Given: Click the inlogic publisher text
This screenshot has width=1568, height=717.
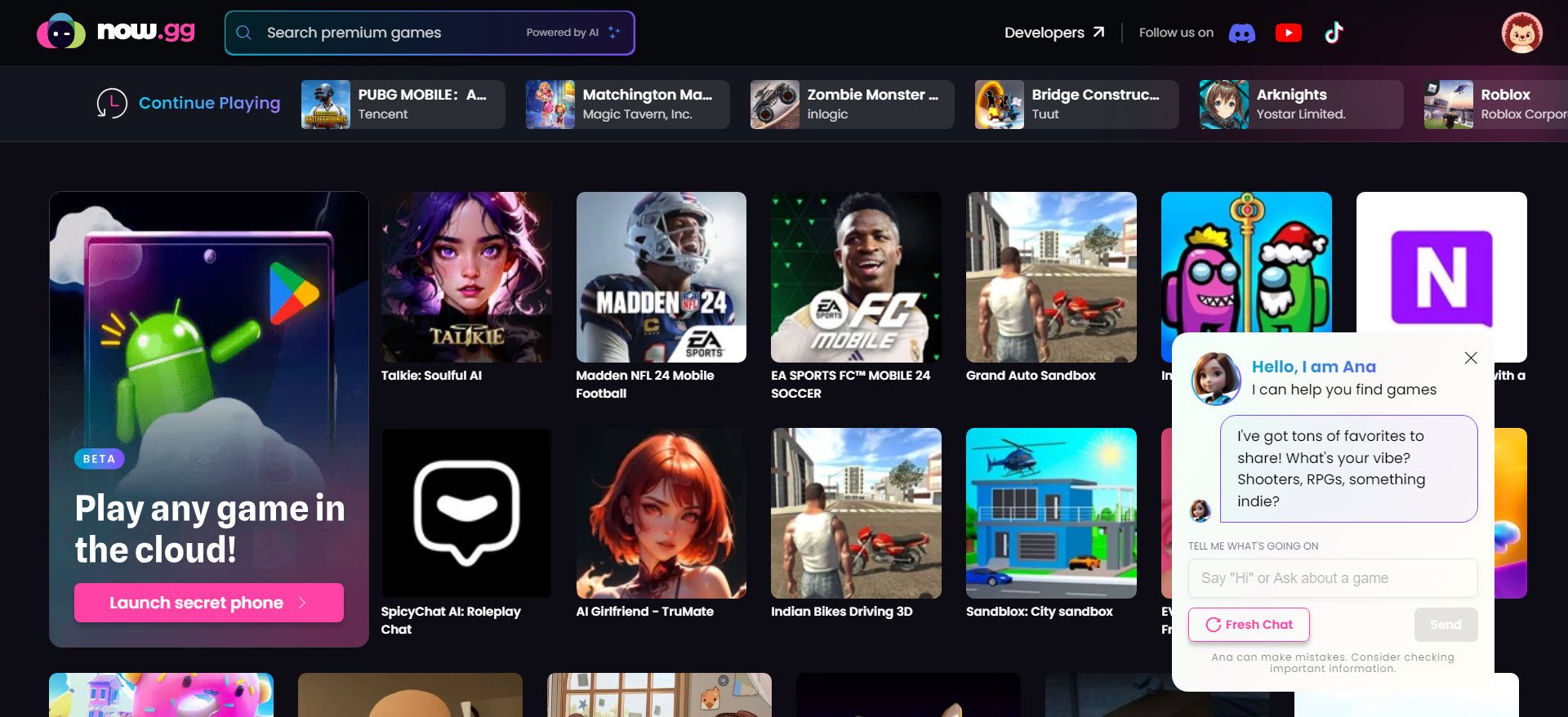Looking at the screenshot, I should click(x=828, y=114).
